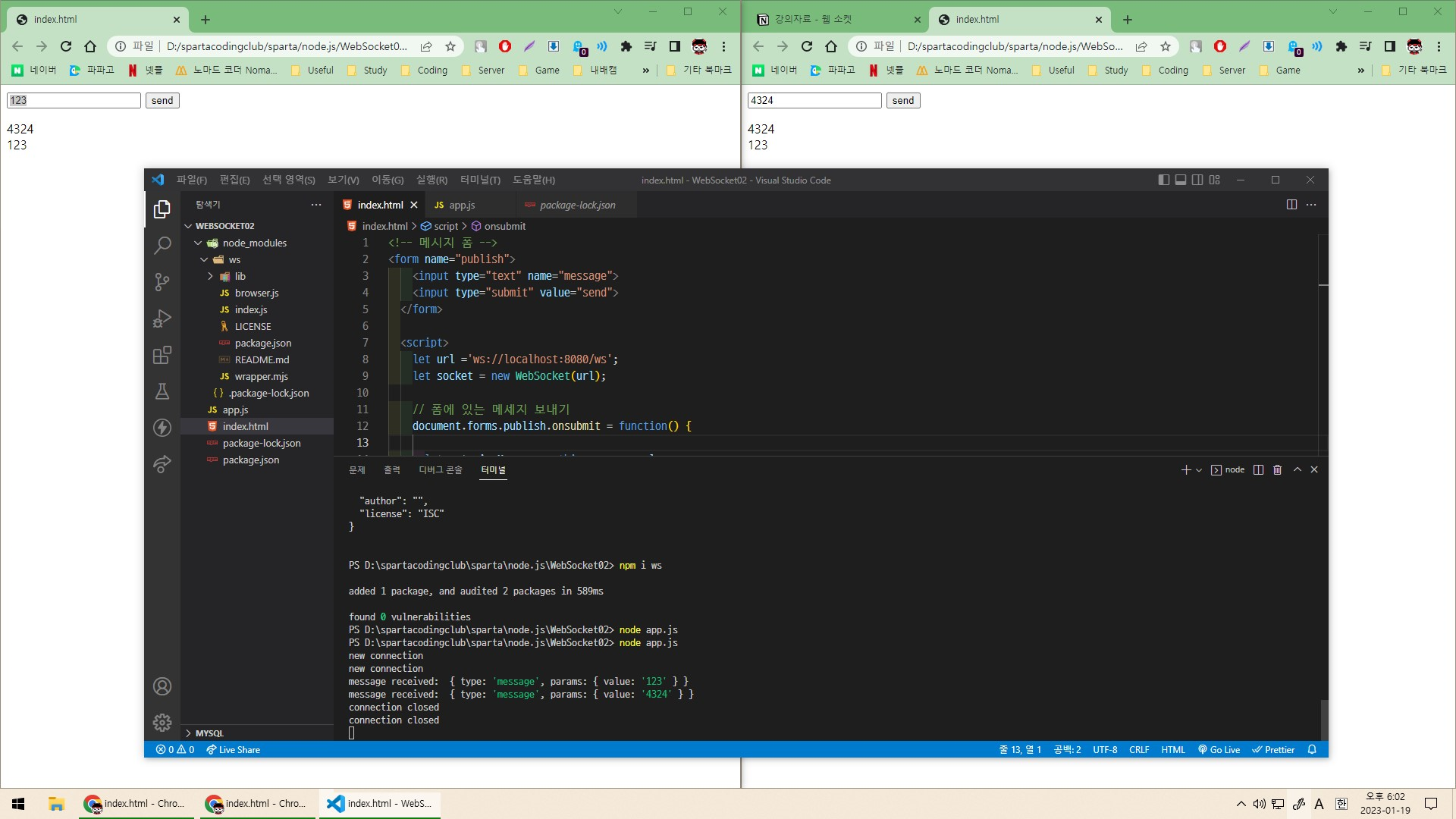
Task: Open the new terminal launch profile dropdown
Action: (1199, 470)
